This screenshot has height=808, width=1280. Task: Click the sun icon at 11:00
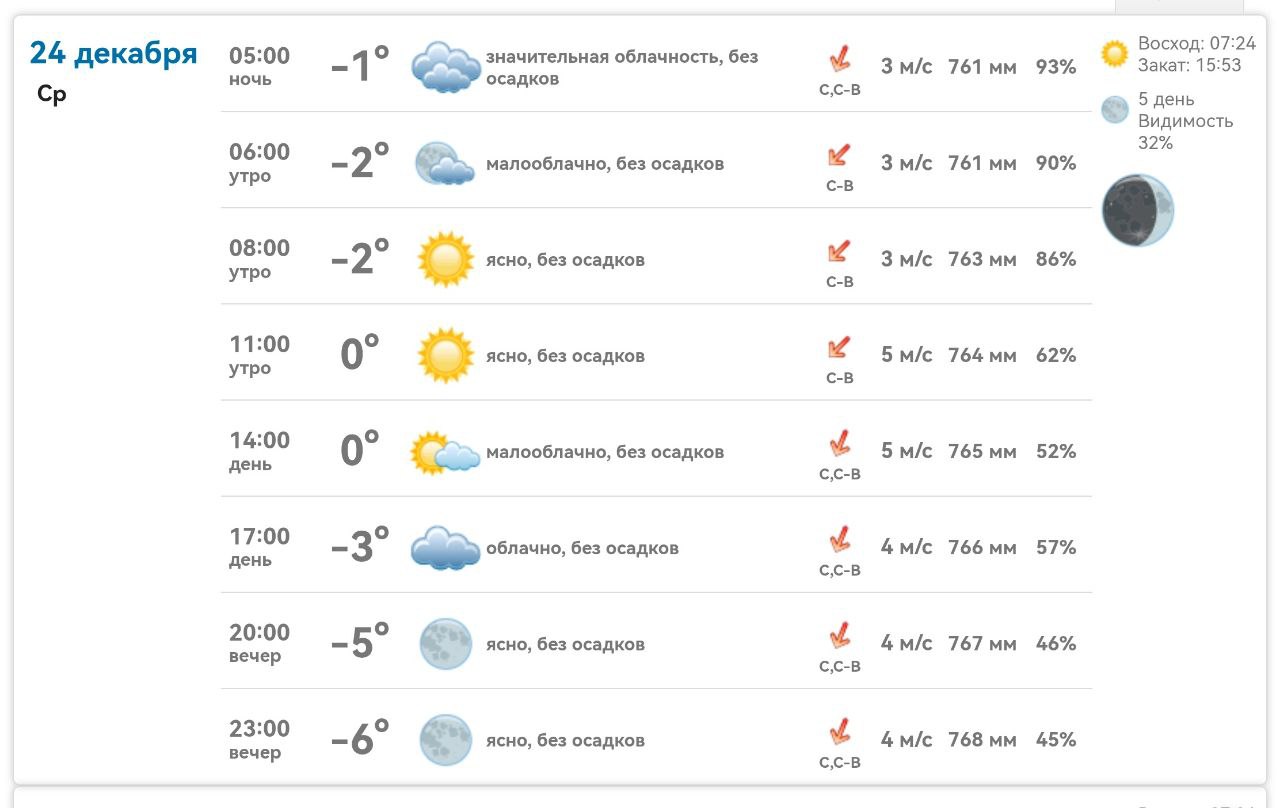click(x=445, y=355)
